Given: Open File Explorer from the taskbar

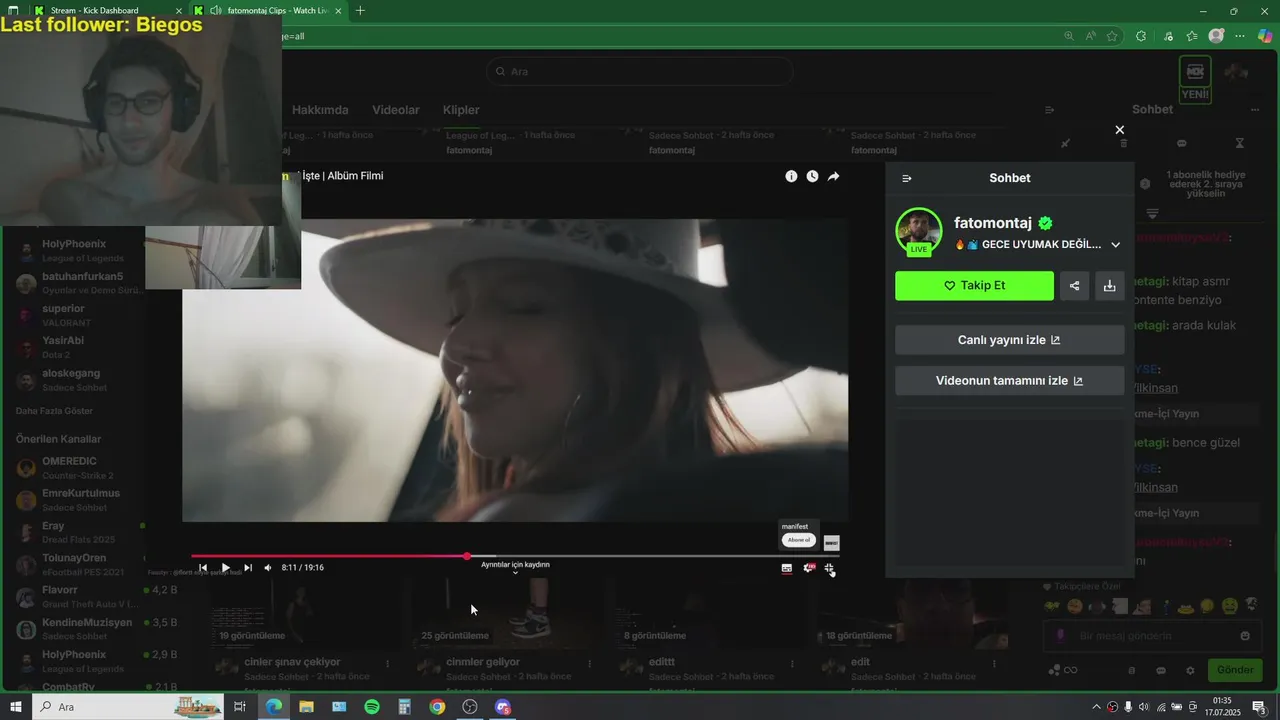Looking at the screenshot, I should pos(306,707).
